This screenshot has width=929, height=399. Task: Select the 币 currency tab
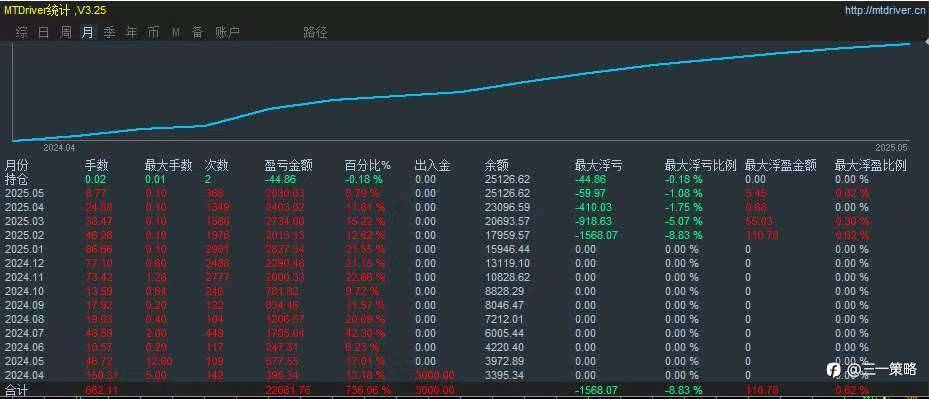[x=153, y=33]
